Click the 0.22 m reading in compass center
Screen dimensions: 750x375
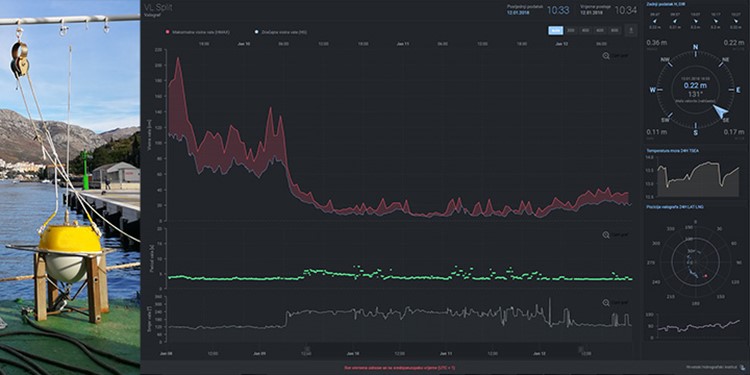(695, 86)
